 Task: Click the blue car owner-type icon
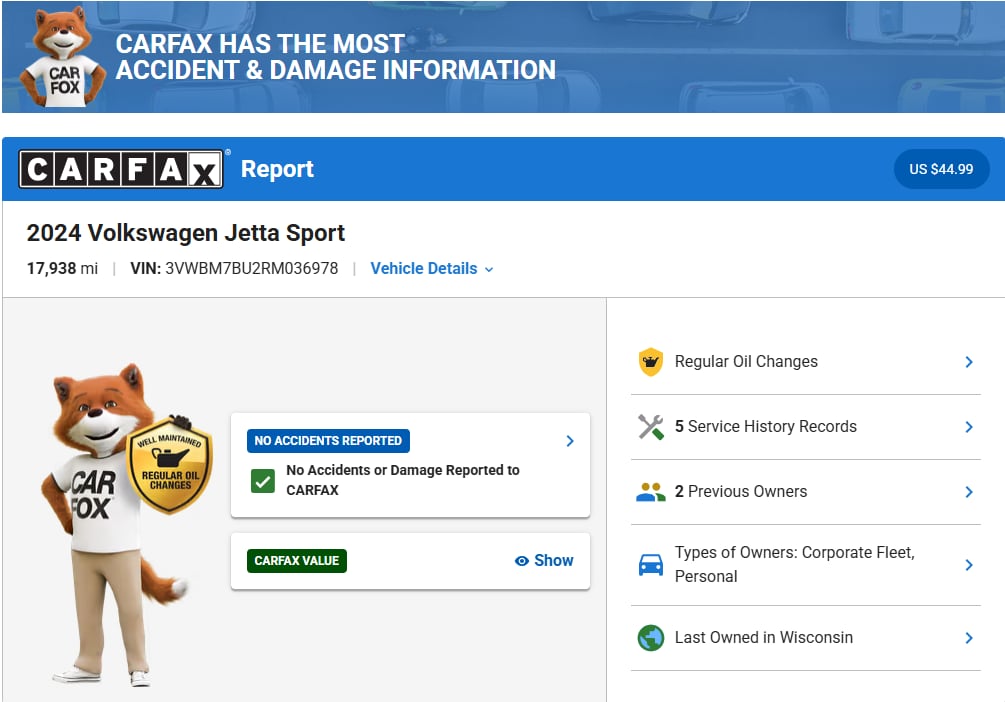click(651, 565)
